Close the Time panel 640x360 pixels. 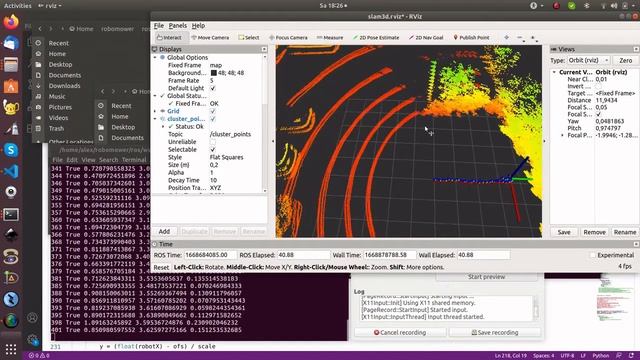(636, 244)
